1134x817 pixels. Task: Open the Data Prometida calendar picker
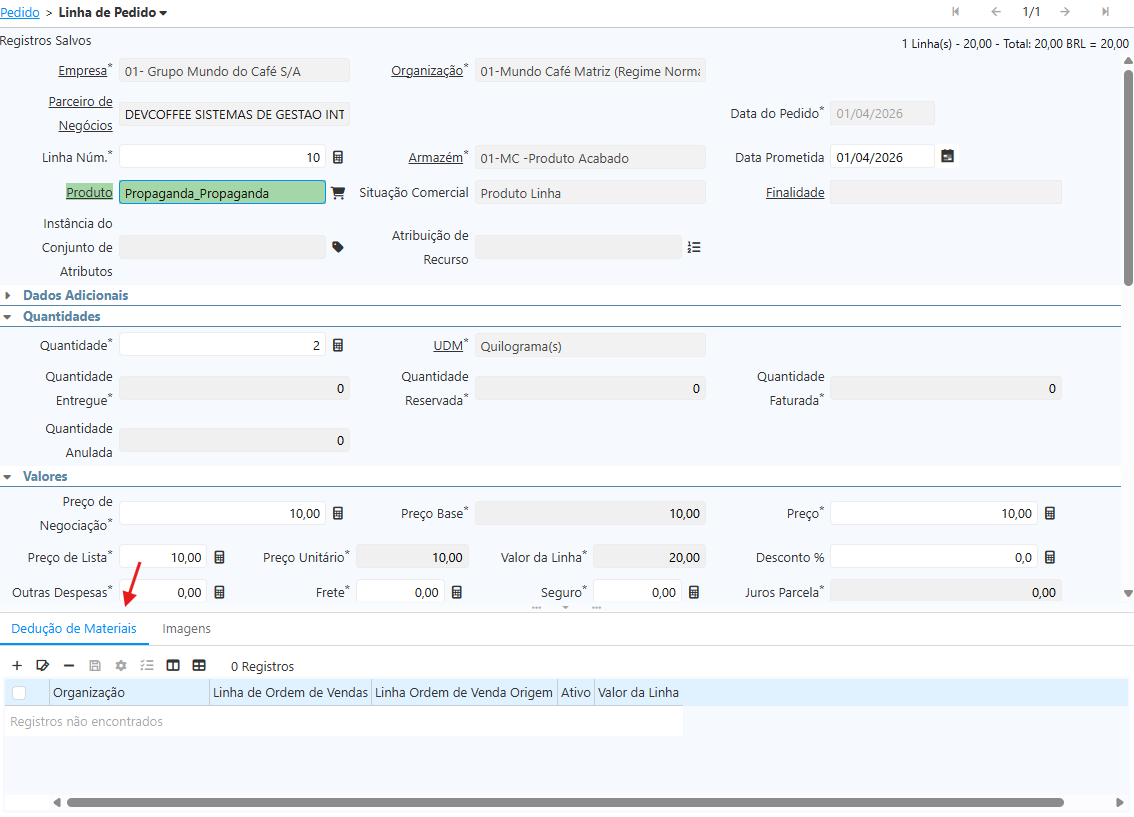click(x=947, y=157)
